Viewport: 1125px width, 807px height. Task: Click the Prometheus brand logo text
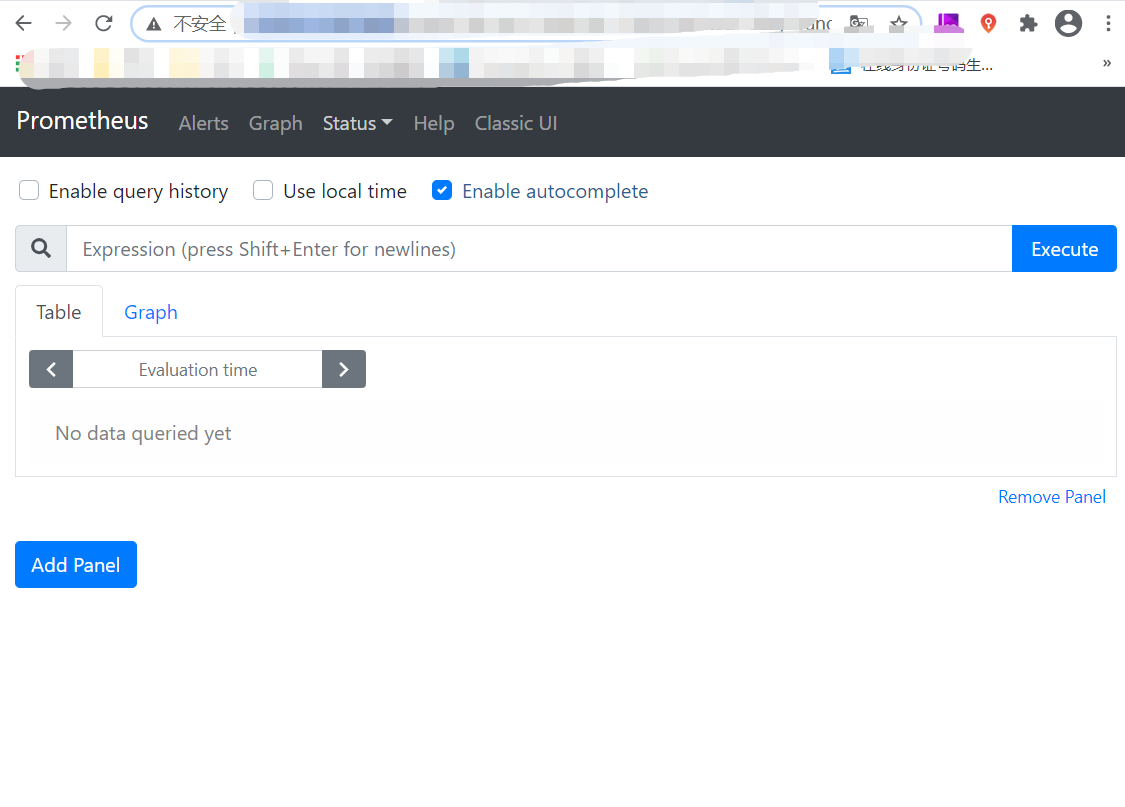click(x=83, y=121)
